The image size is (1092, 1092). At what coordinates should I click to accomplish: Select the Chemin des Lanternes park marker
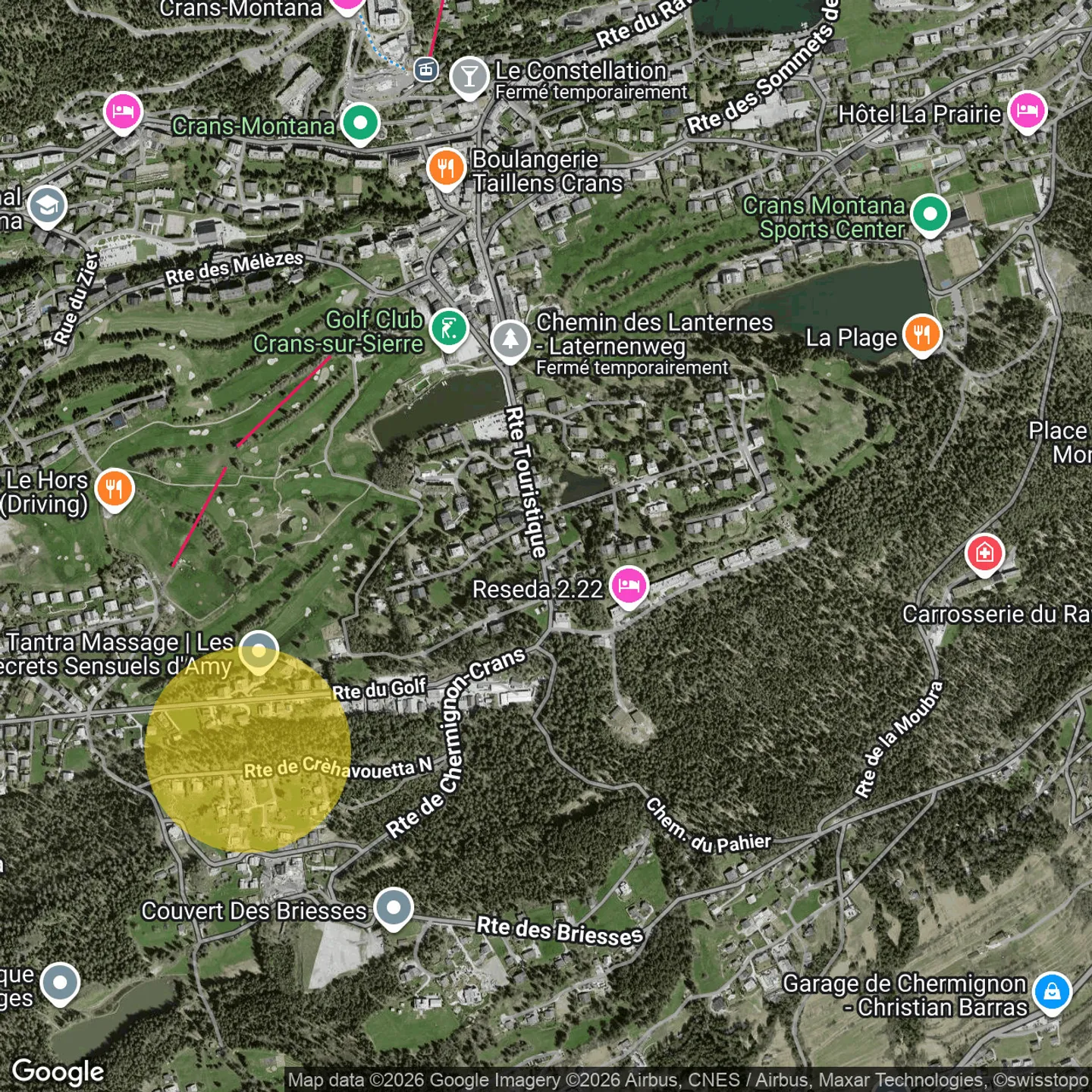coord(510,341)
